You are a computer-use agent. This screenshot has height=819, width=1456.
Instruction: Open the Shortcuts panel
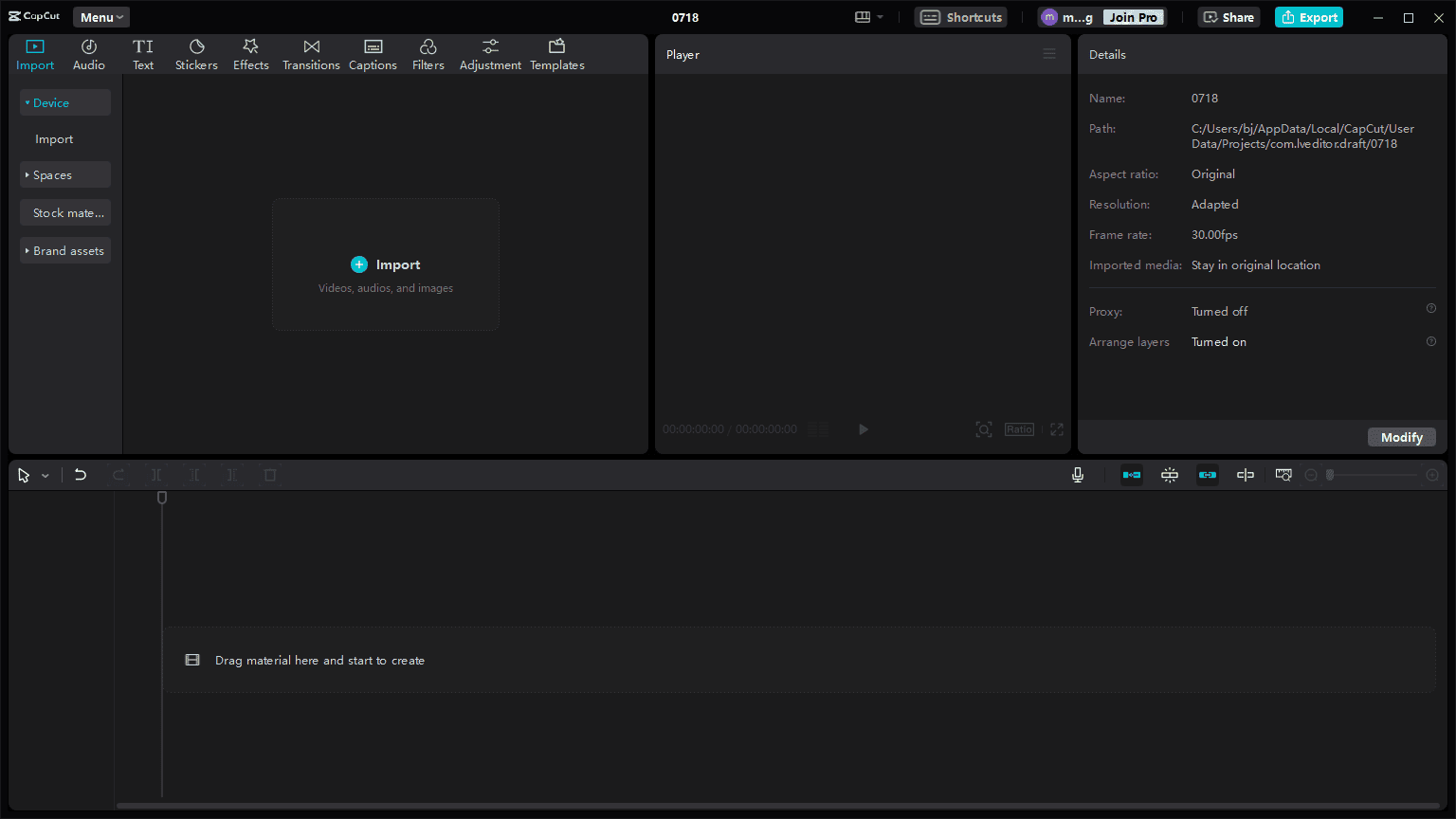[961, 17]
